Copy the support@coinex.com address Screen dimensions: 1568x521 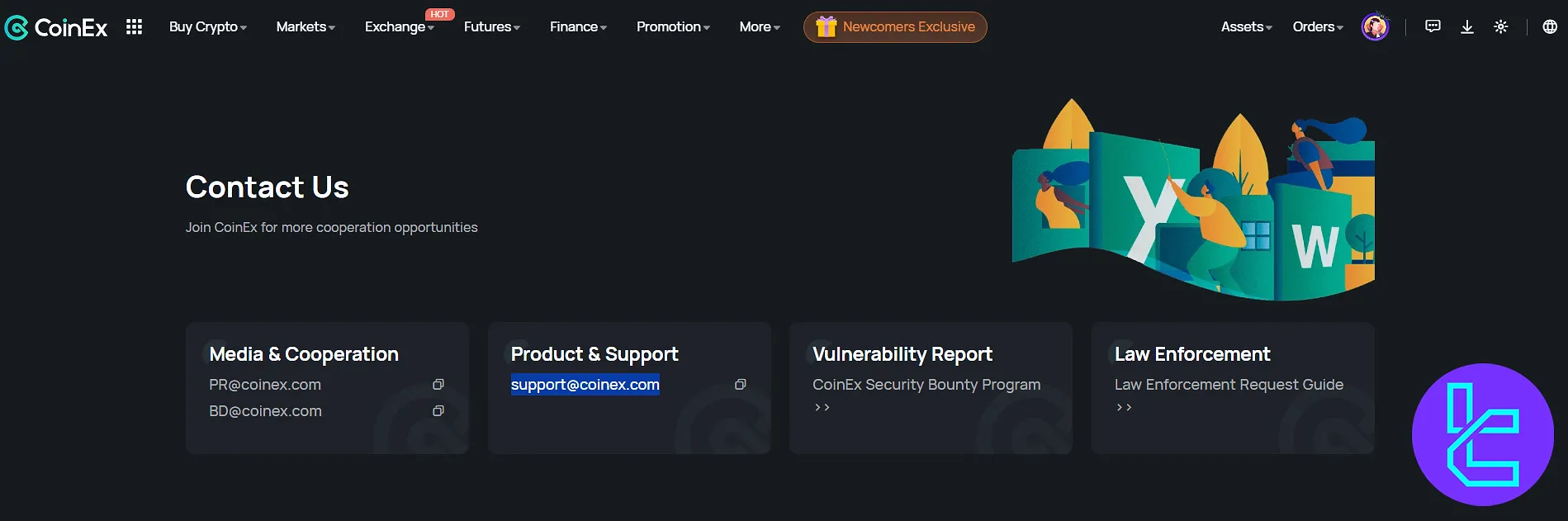point(741,385)
